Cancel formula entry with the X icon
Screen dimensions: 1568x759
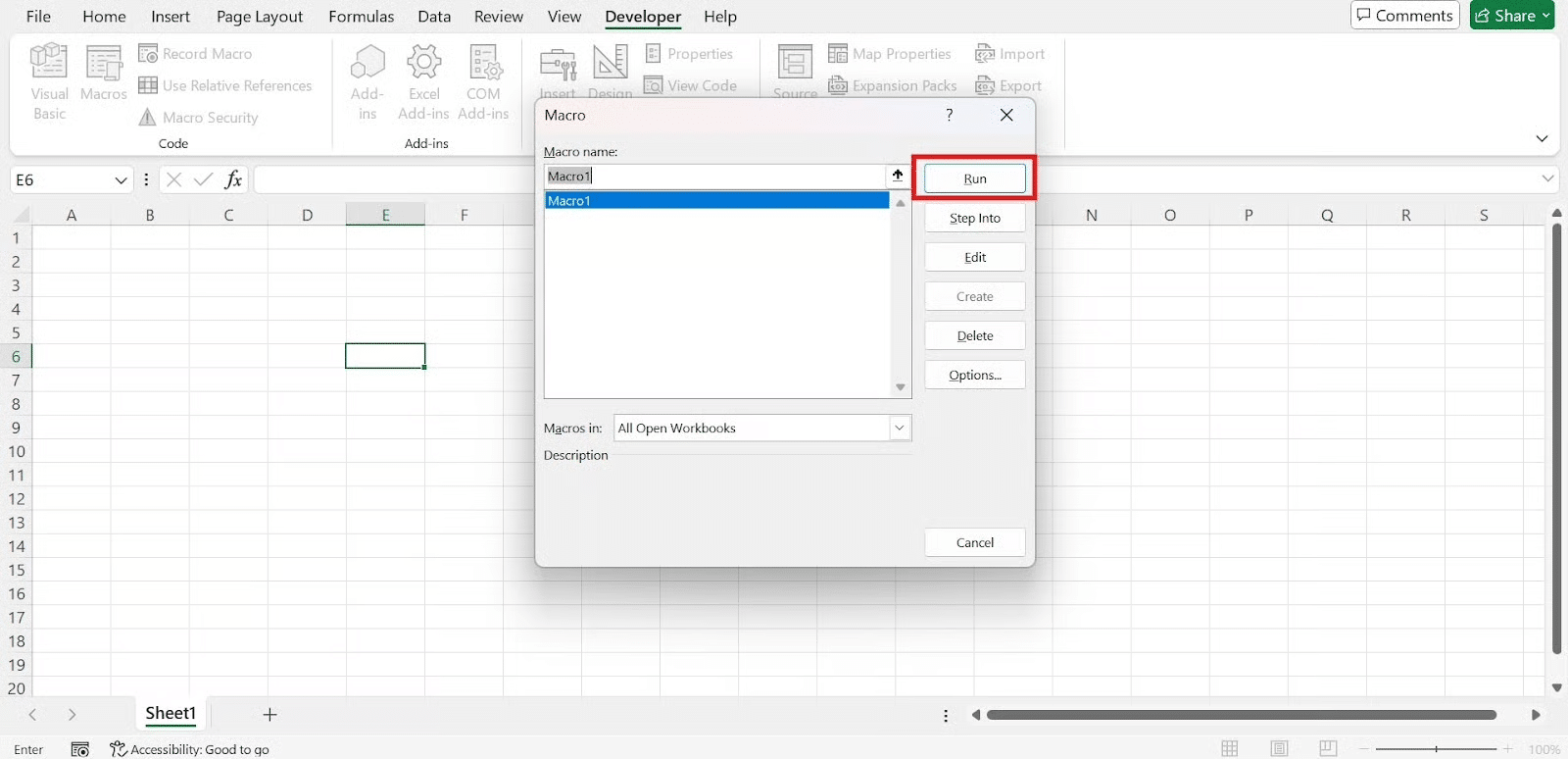coord(173,179)
